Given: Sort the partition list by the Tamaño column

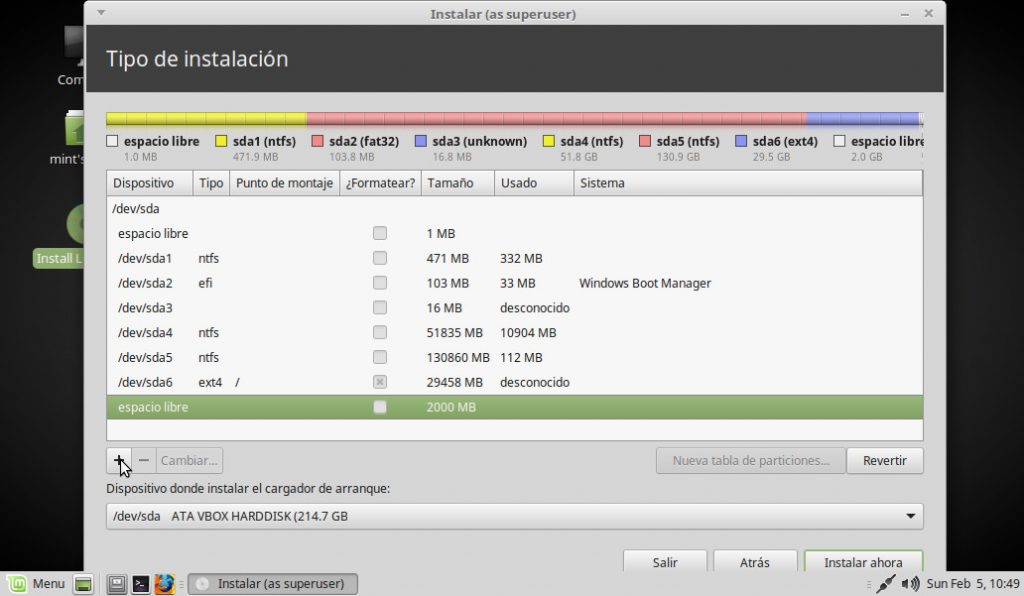Looking at the screenshot, I should [x=457, y=183].
